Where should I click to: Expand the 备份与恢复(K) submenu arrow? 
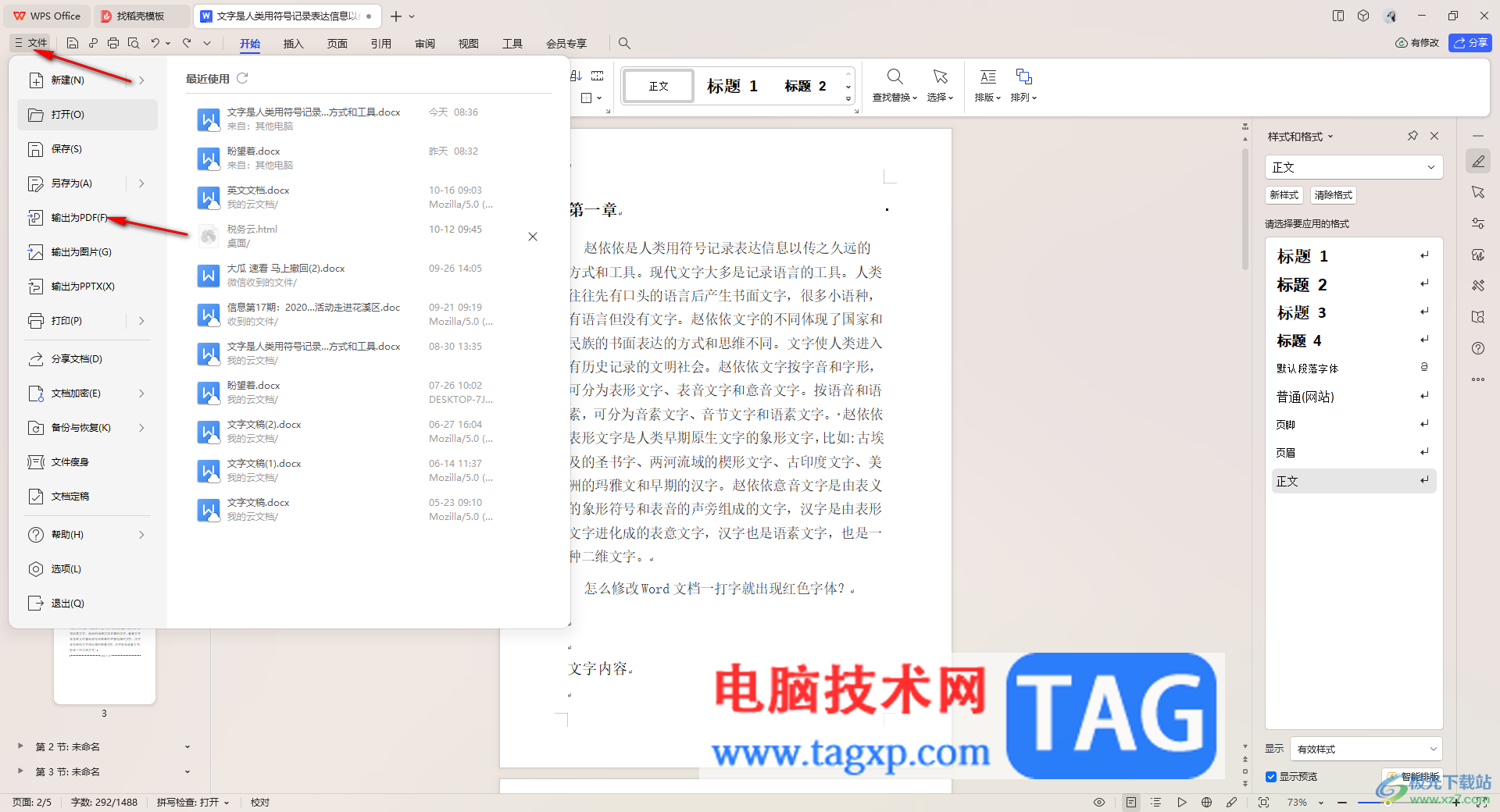coord(141,428)
